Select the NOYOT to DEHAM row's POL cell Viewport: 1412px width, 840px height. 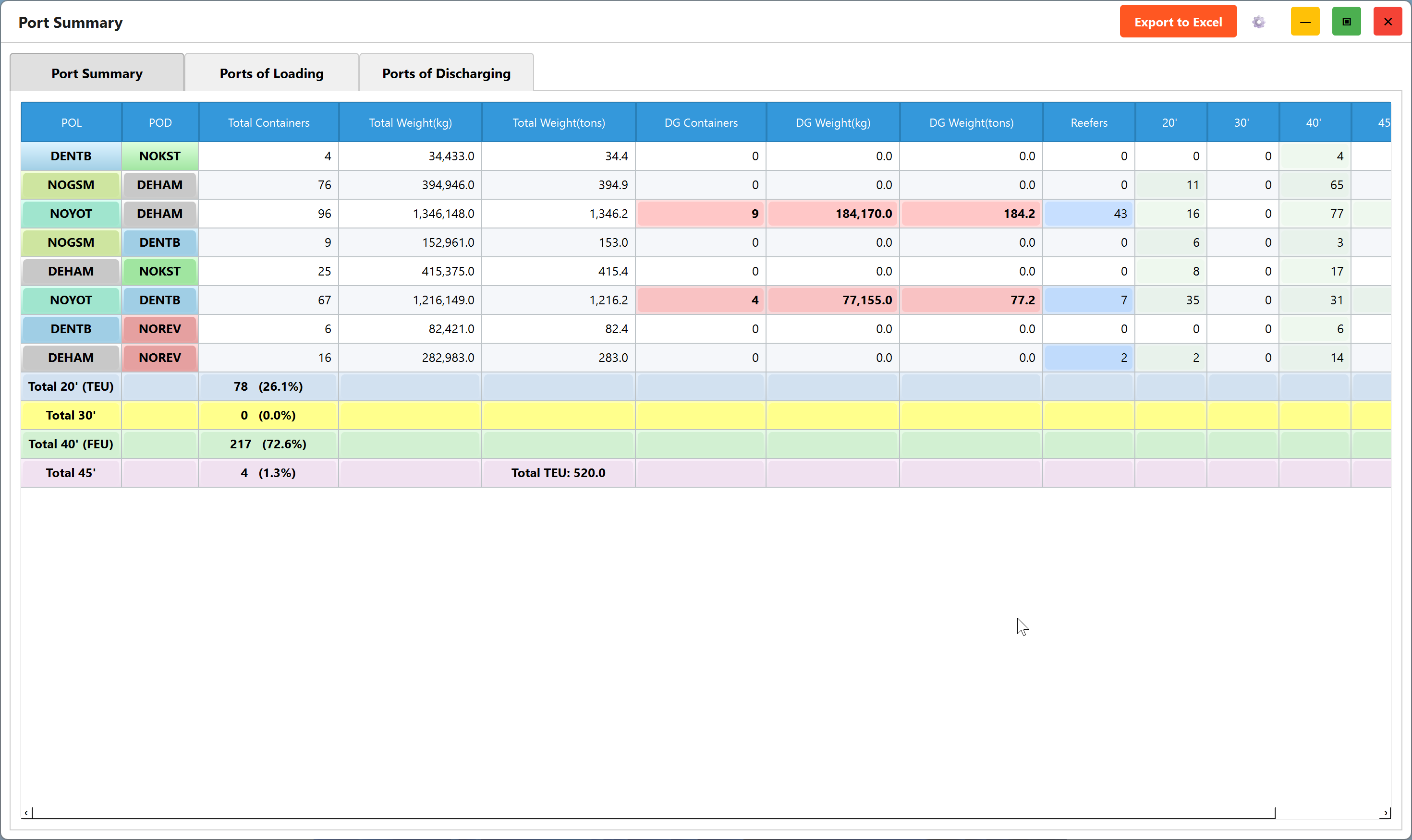pos(71,214)
